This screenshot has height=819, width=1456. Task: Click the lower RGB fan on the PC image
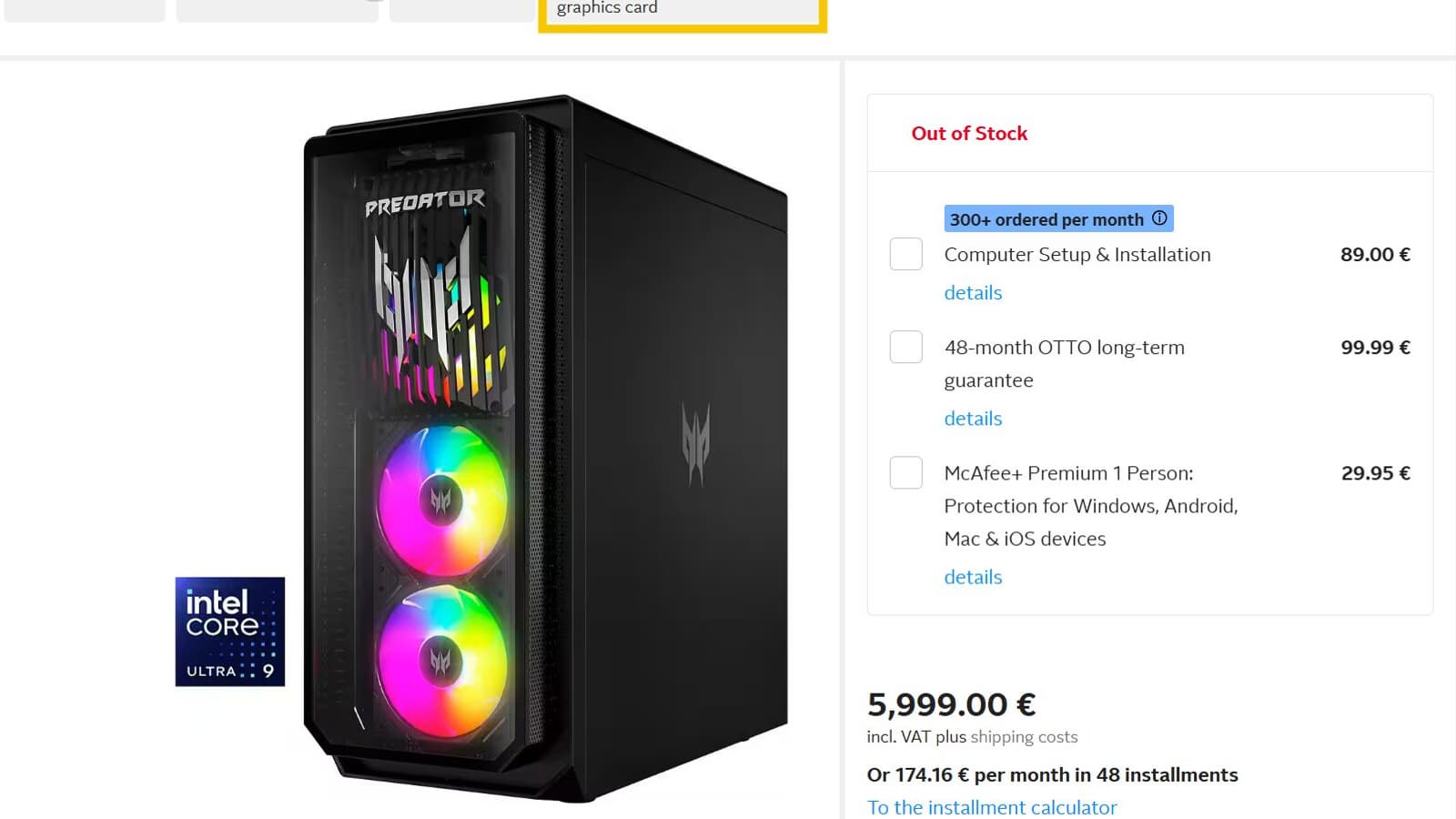click(x=441, y=660)
